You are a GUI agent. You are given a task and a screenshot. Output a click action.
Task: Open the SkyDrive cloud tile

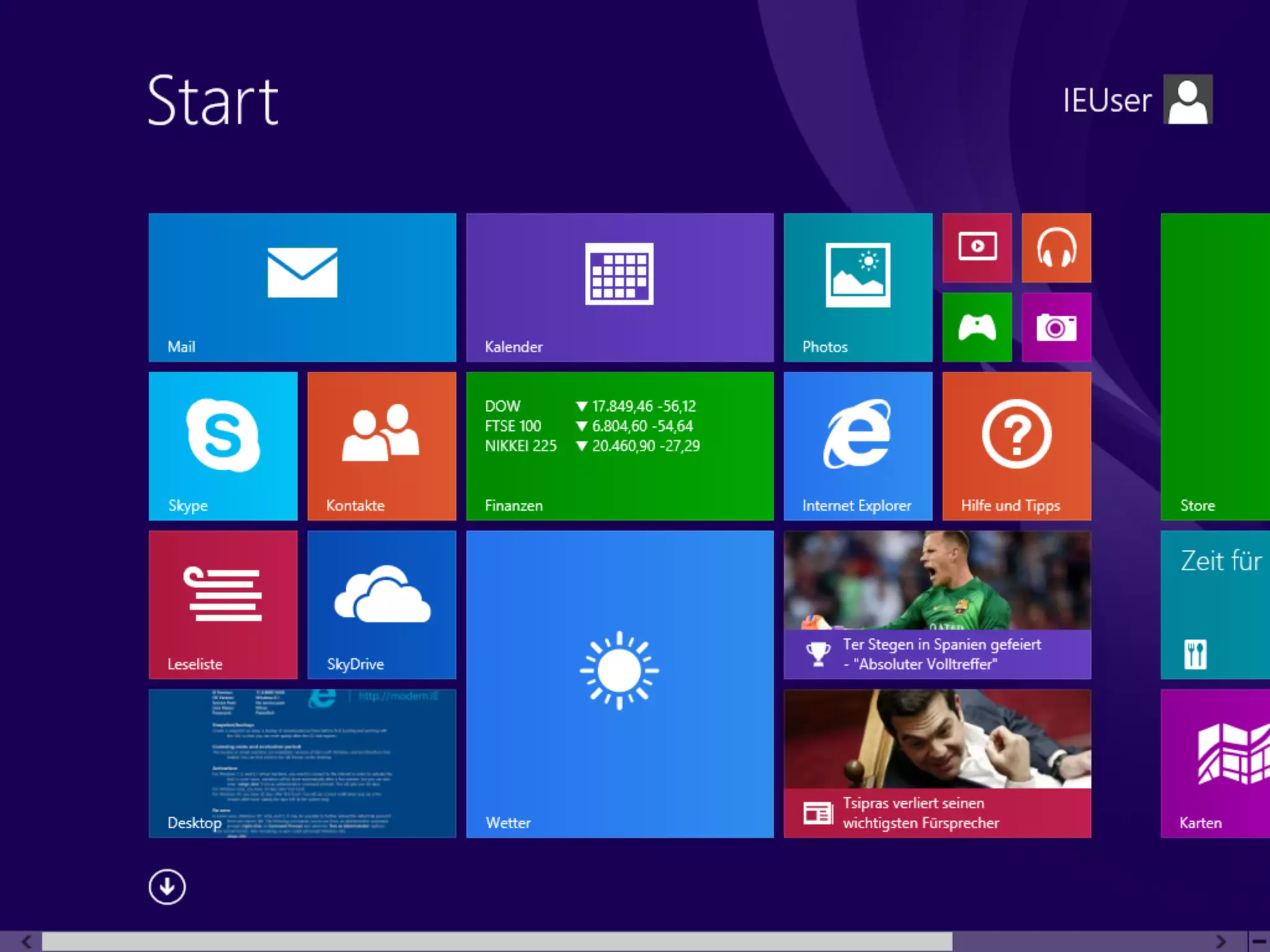pos(381,604)
